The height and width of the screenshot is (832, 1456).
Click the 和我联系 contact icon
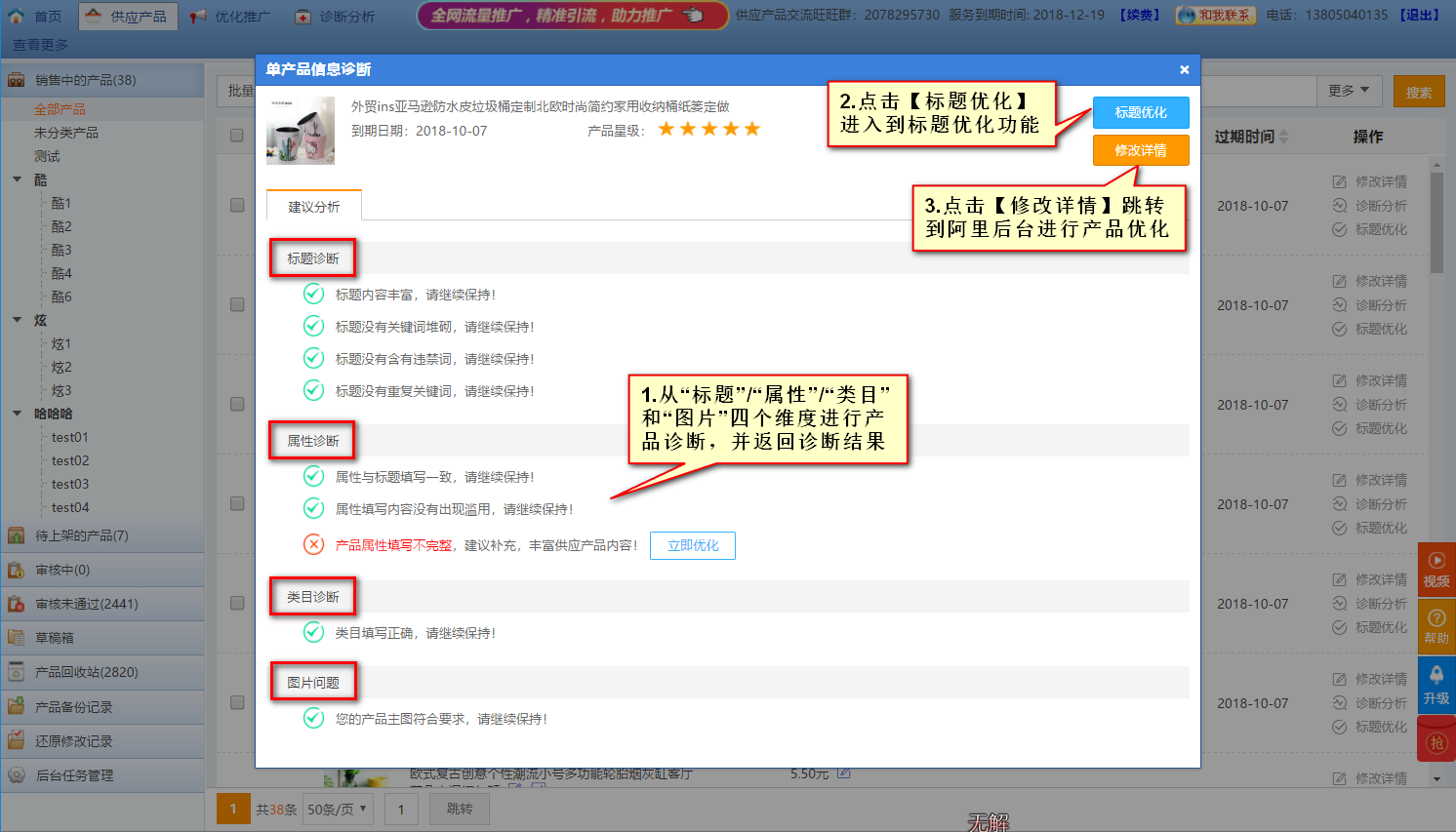pyautogui.click(x=1215, y=16)
